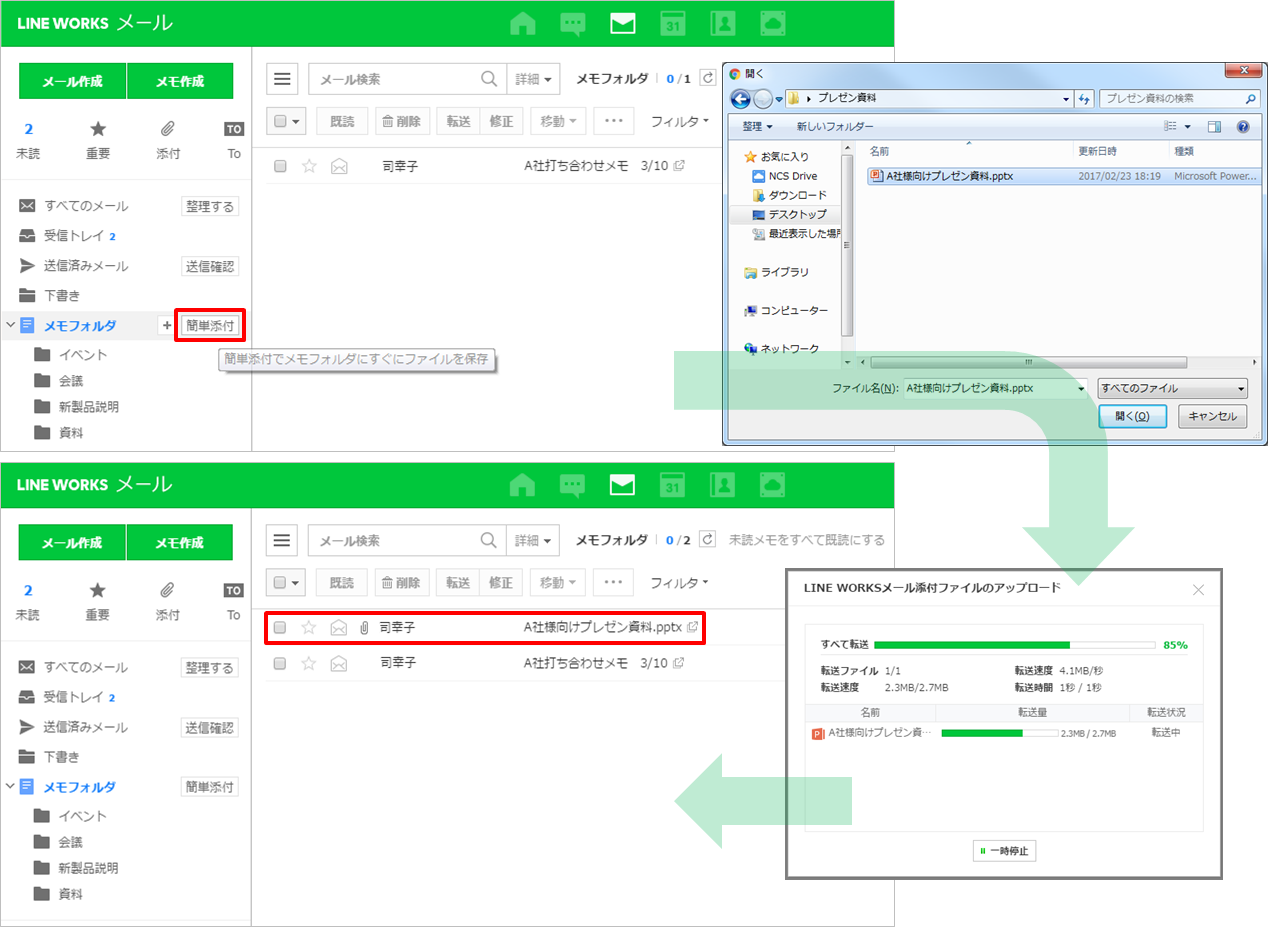
Task: Click the paperclip icon on the プレゼン資料 memo row
Action: click(x=364, y=628)
